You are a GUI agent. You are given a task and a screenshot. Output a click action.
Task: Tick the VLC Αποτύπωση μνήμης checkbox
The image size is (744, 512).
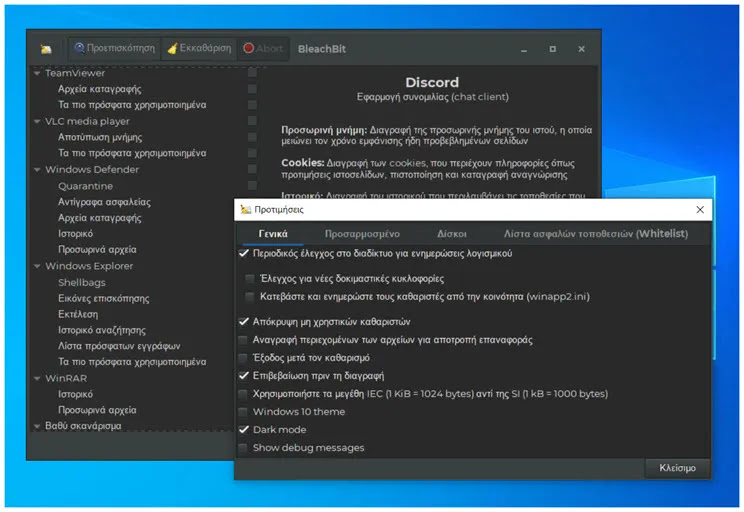252,137
